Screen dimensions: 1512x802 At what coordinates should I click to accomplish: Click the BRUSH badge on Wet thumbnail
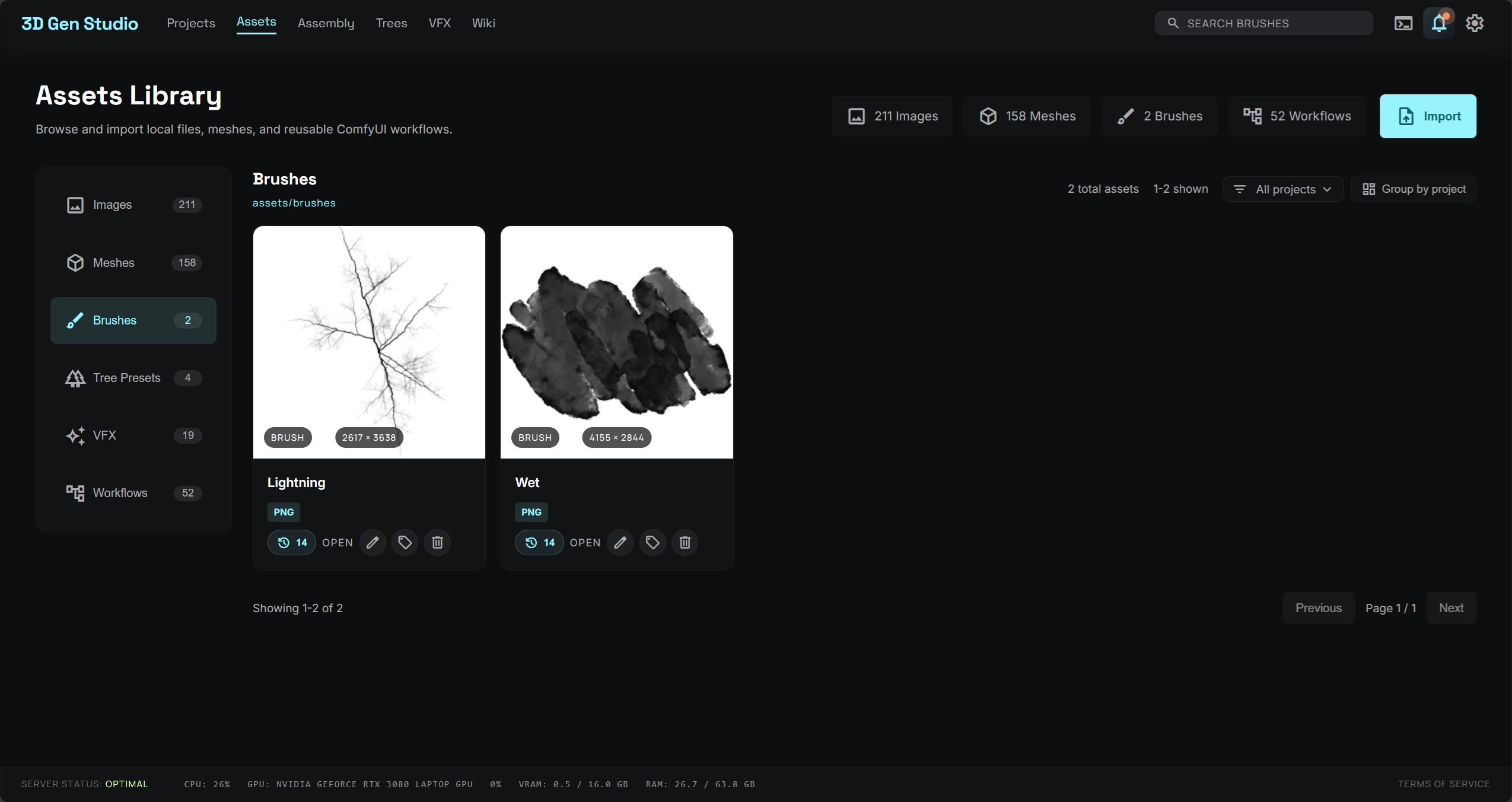535,438
